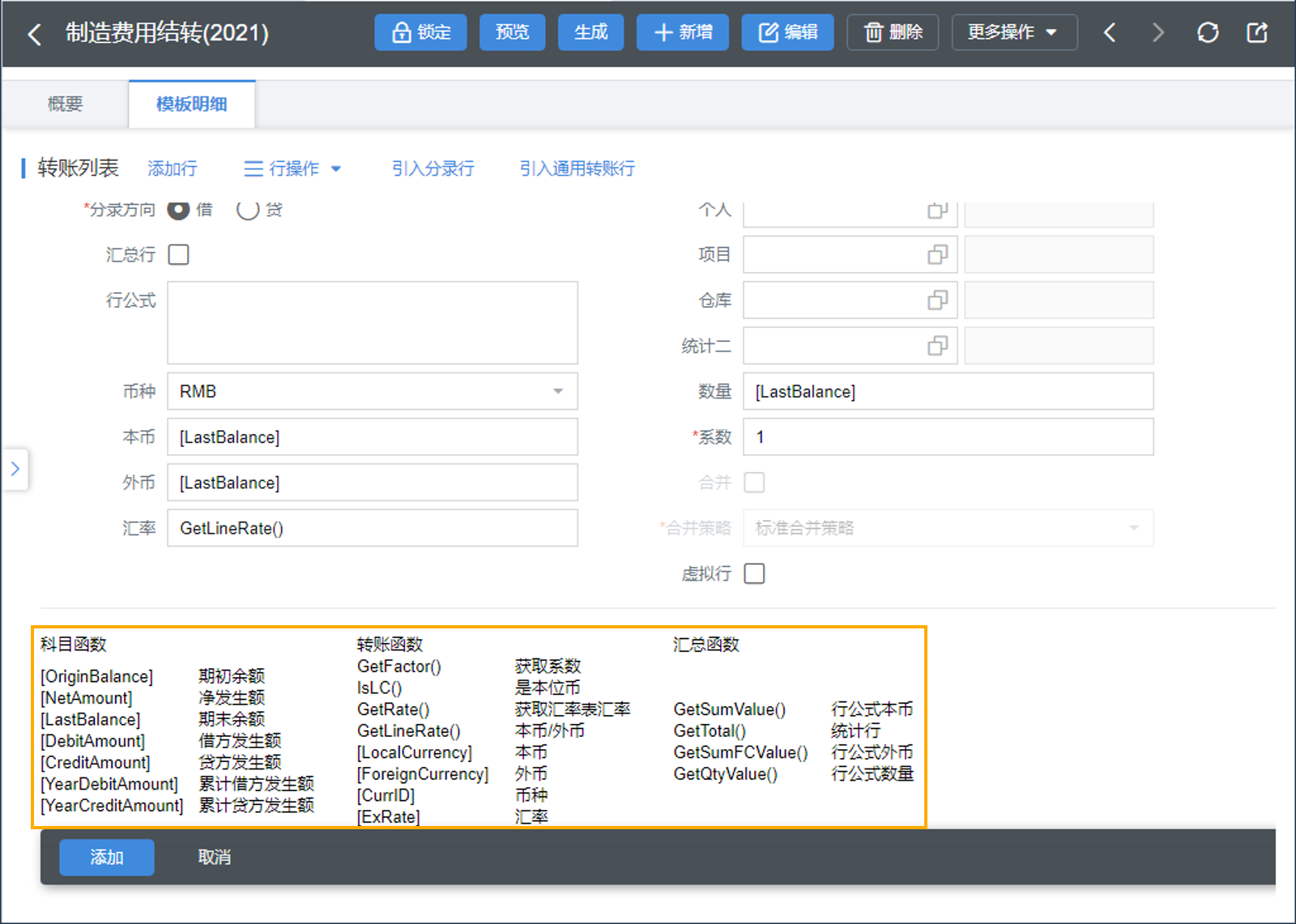1296x924 pixels.
Task: Select the 借 debit radio button
Action: (x=178, y=210)
